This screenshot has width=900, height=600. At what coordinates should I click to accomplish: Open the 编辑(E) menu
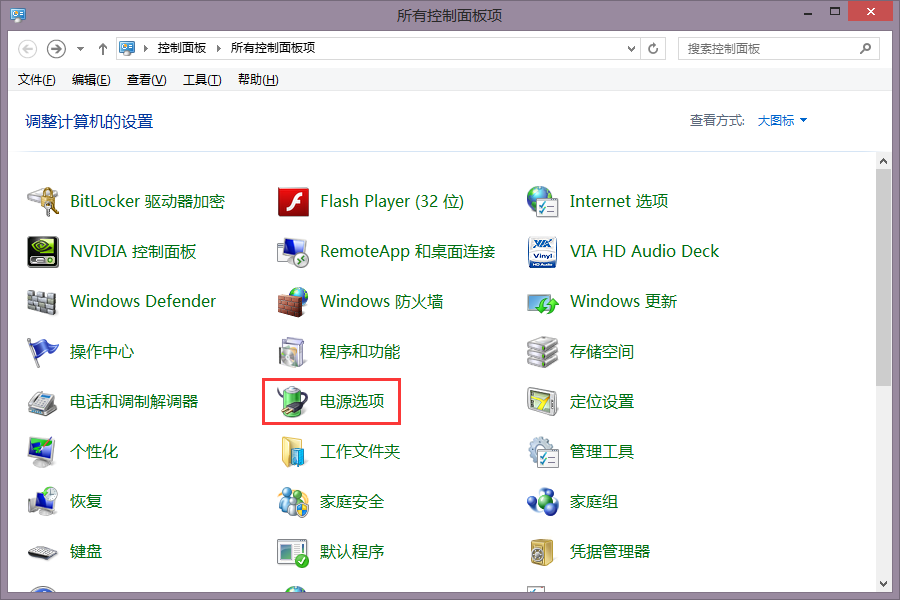tap(91, 80)
